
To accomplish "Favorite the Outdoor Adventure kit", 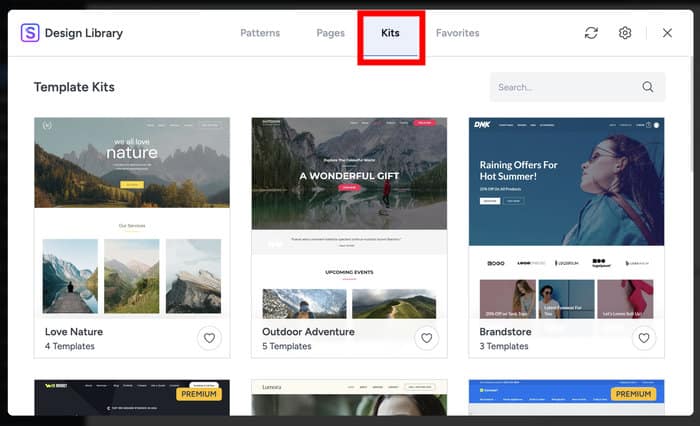I will click(x=426, y=338).
